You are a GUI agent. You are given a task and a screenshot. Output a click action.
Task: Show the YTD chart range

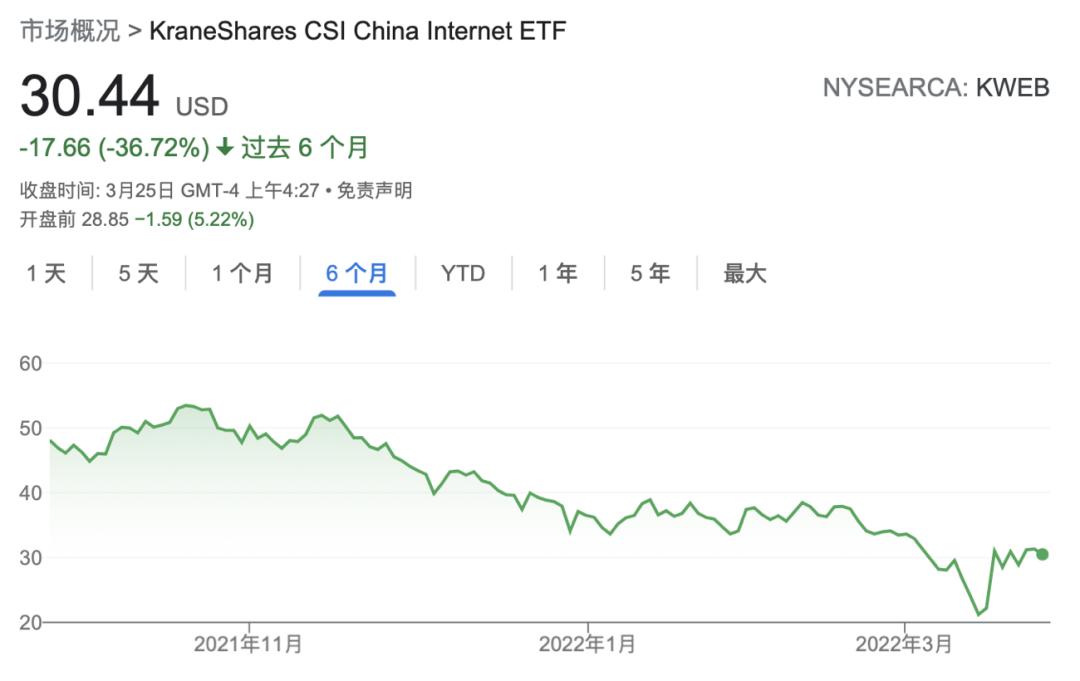[463, 274]
